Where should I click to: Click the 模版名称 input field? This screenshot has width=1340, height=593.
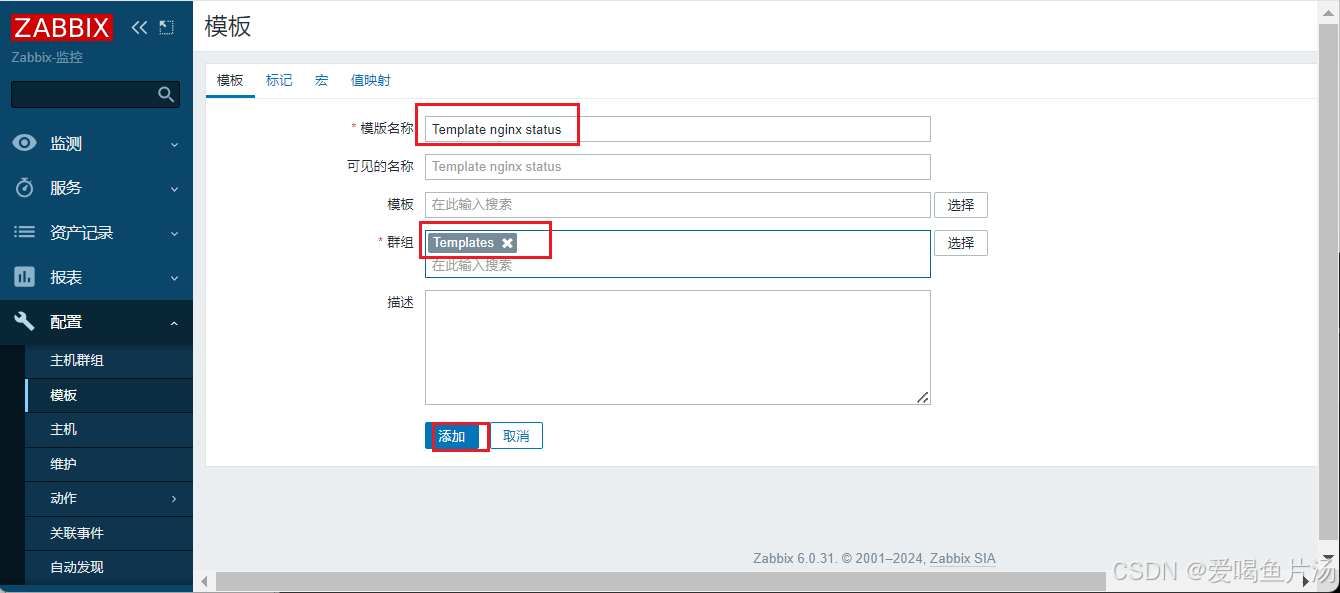pos(677,129)
